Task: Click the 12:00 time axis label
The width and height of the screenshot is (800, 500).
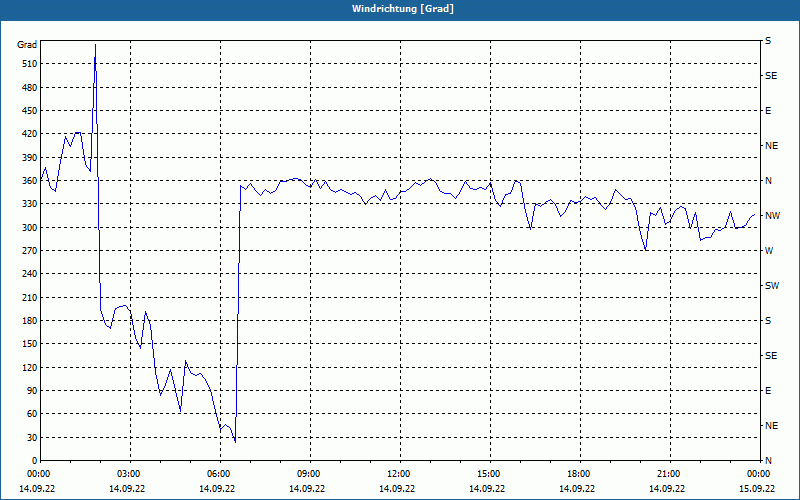Action: pyautogui.click(x=397, y=474)
